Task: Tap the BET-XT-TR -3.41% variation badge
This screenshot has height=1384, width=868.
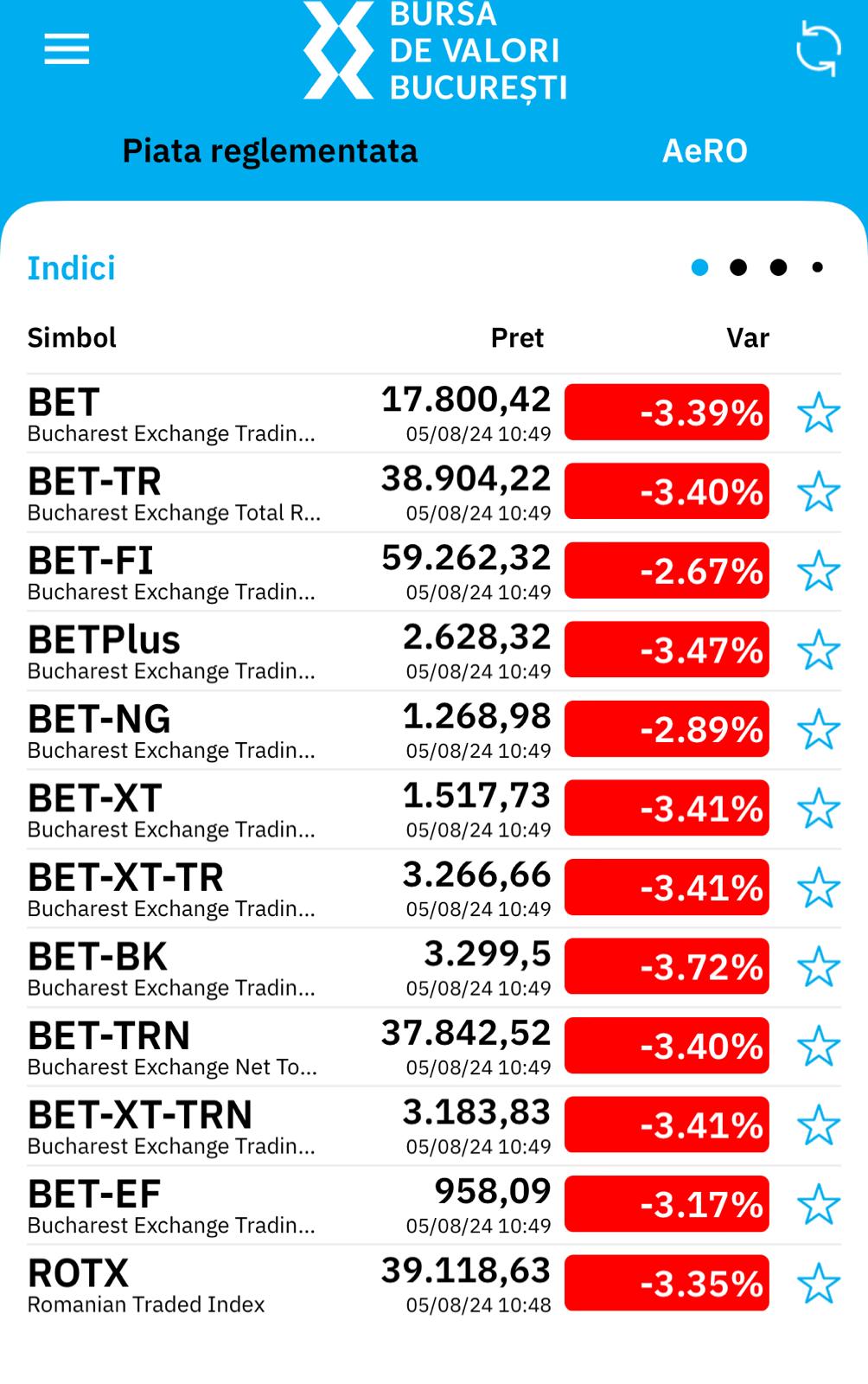Action: 667,887
